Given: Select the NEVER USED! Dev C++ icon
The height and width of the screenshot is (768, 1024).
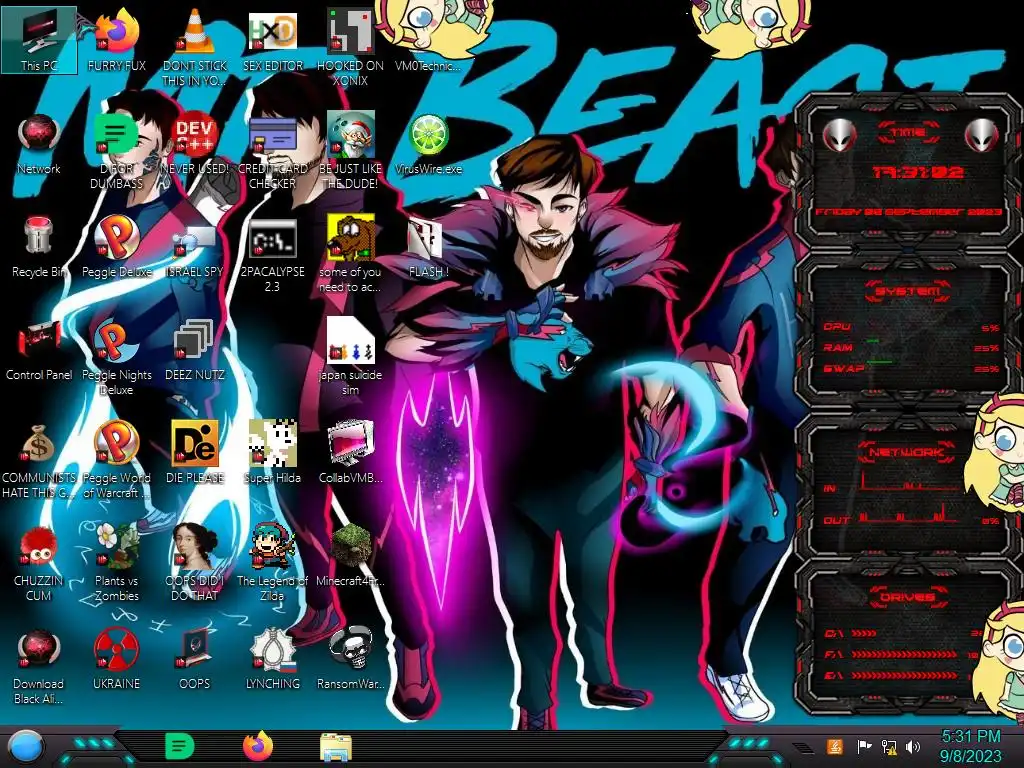Looking at the screenshot, I should click(195, 144).
